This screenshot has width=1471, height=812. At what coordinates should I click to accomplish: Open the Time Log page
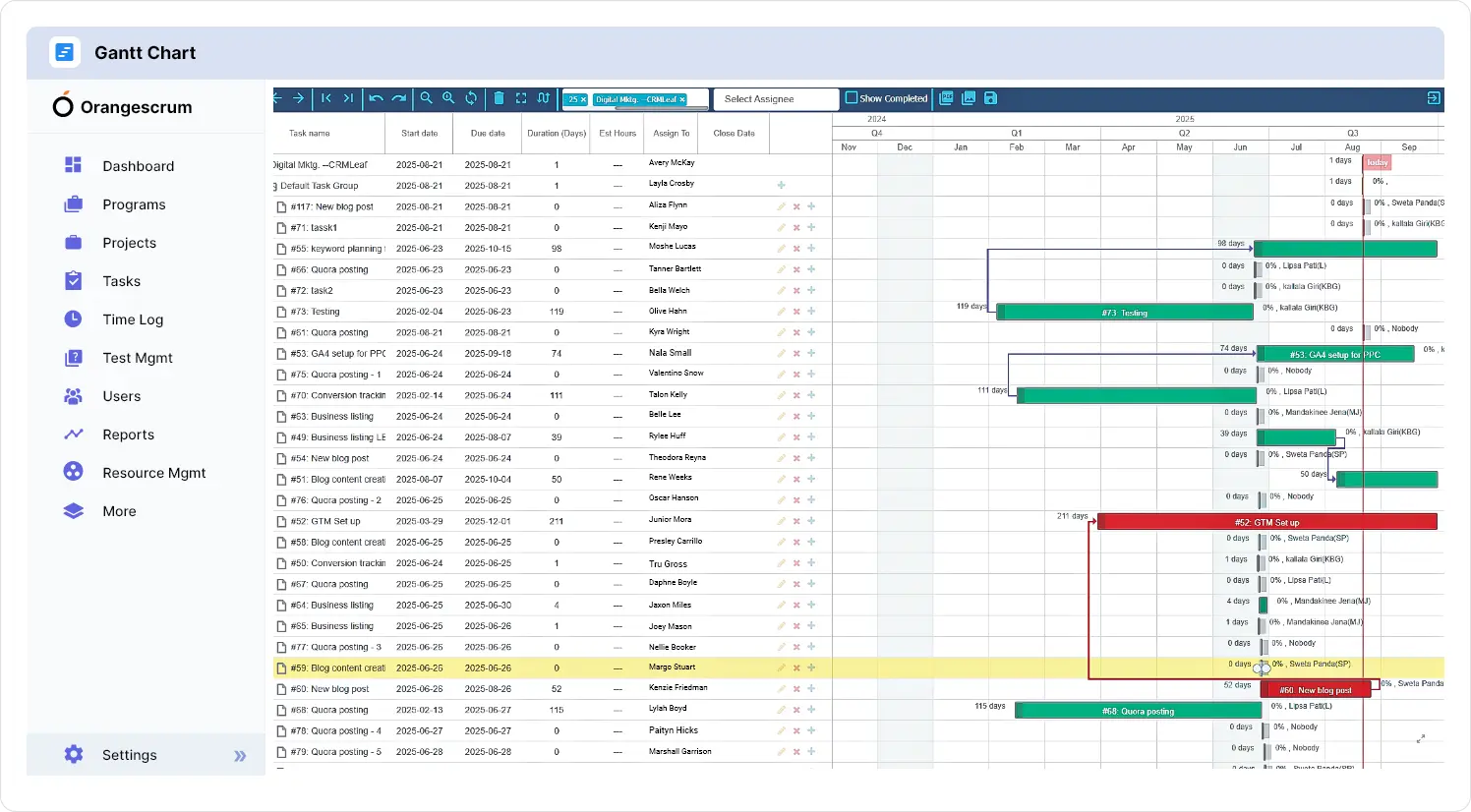133,319
